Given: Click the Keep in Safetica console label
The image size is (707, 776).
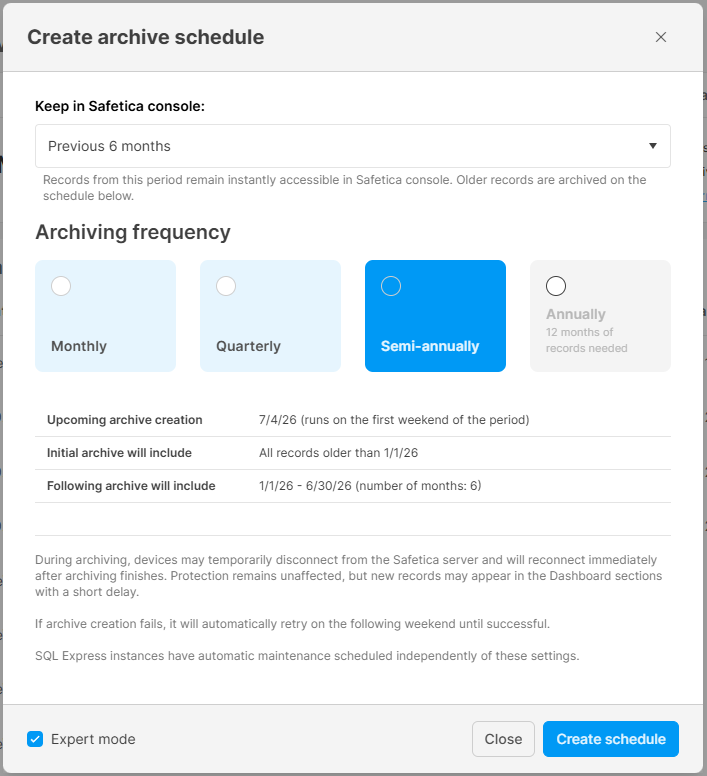Looking at the screenshot, I should point(120,105).
